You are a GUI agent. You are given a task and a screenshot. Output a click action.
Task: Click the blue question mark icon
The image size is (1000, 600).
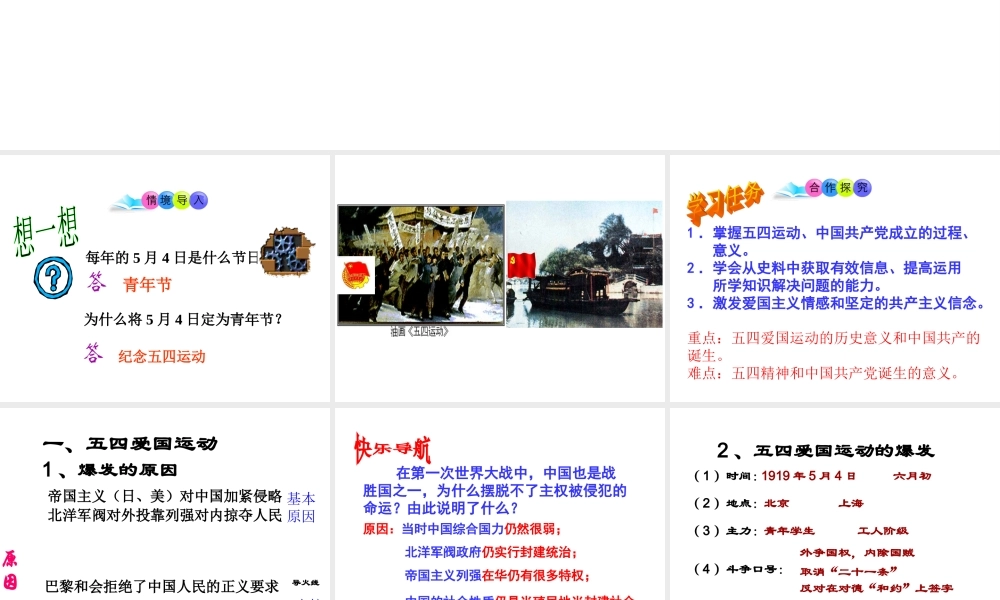point(53,277)
